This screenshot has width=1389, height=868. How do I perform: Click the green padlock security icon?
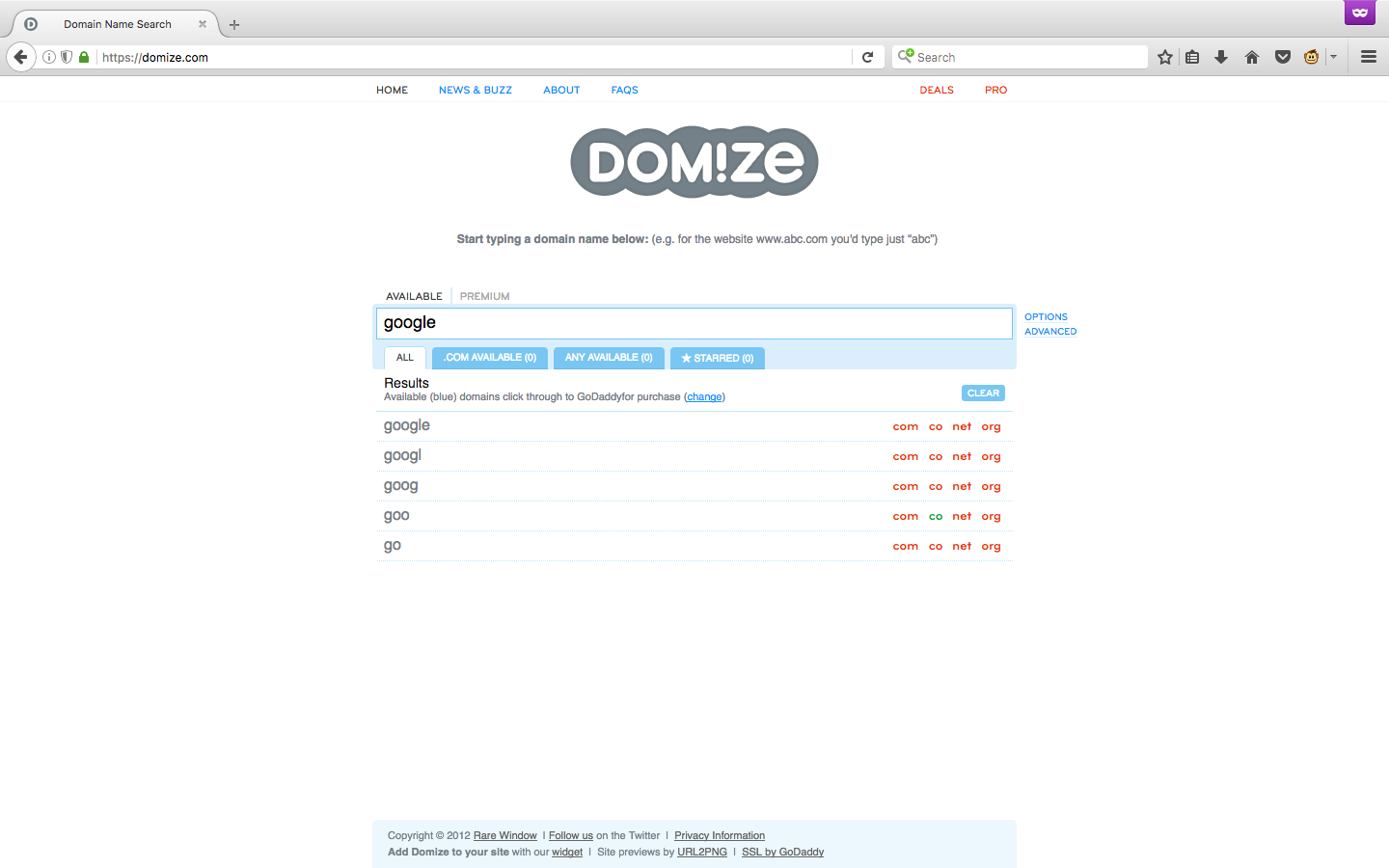click(x=84, y=57)
